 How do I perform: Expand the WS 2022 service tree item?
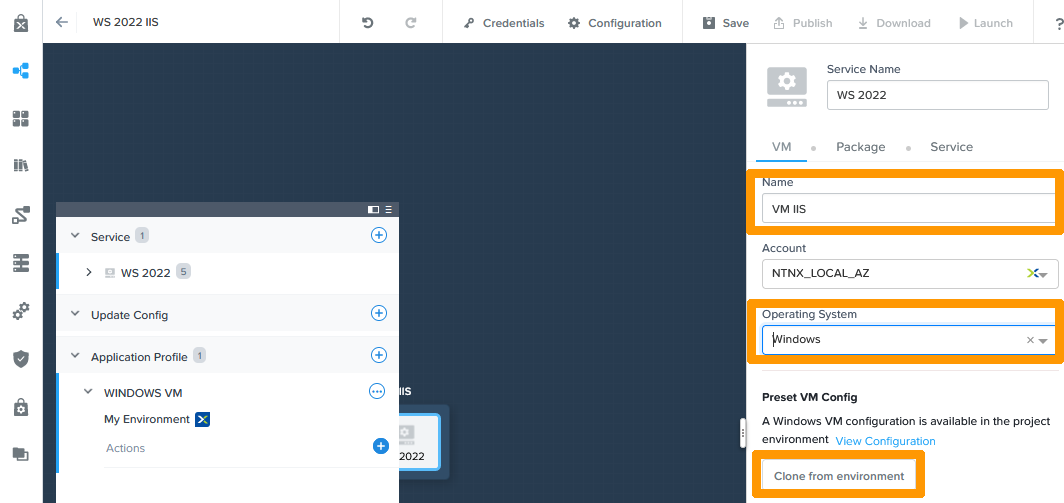89,272
